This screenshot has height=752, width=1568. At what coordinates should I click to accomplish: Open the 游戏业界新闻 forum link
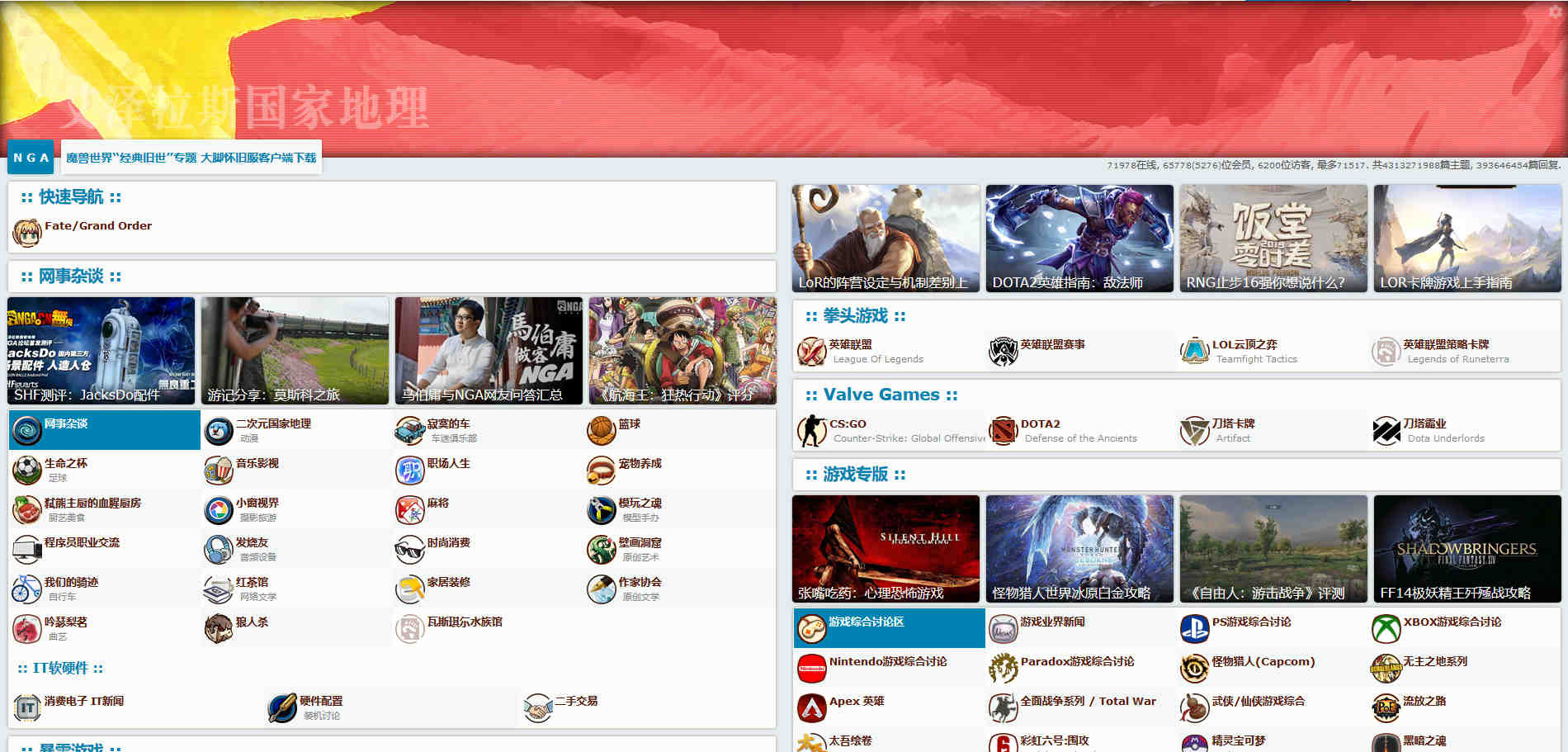(1052, 622)
